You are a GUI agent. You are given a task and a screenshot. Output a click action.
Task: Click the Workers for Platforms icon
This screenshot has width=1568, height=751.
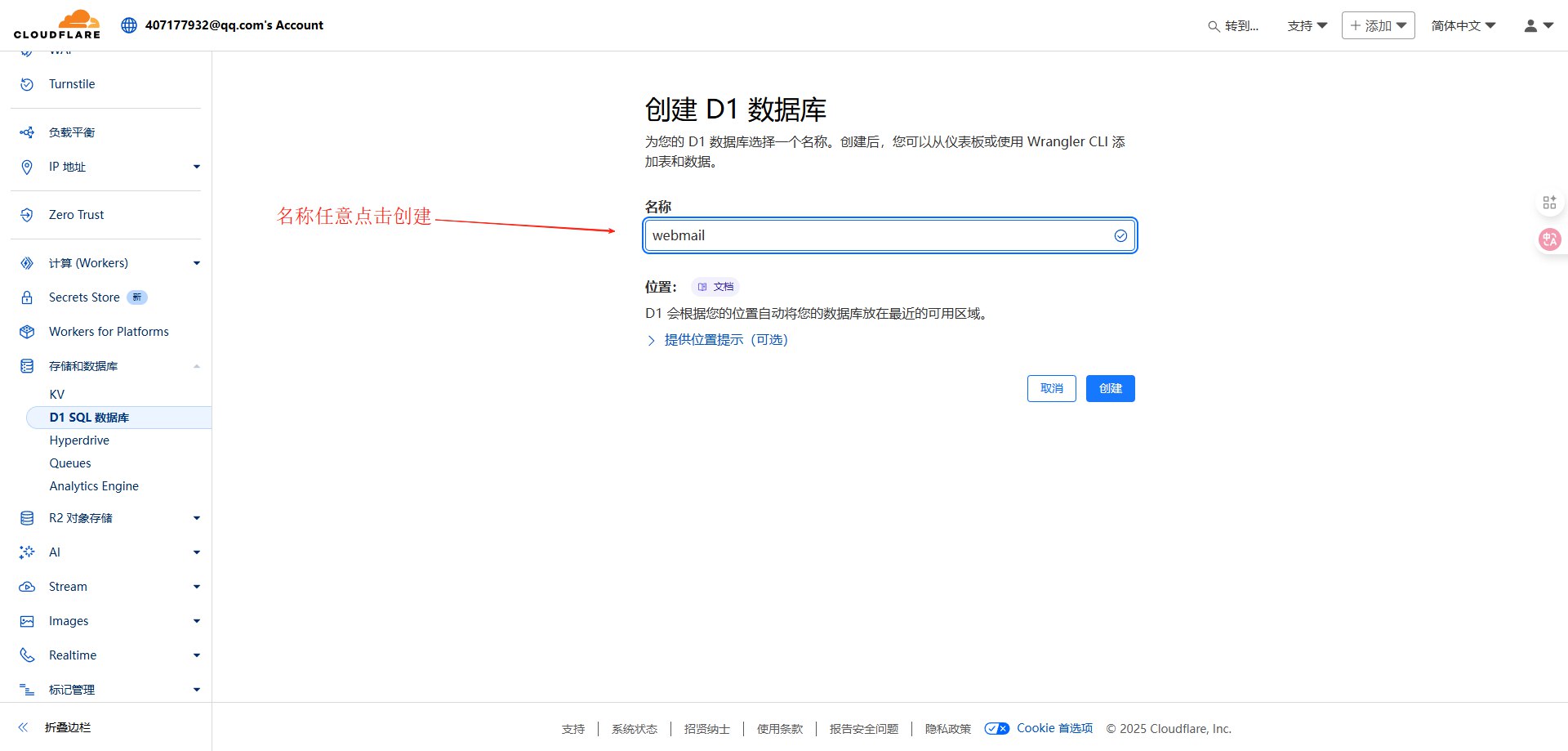click(26, 331)
